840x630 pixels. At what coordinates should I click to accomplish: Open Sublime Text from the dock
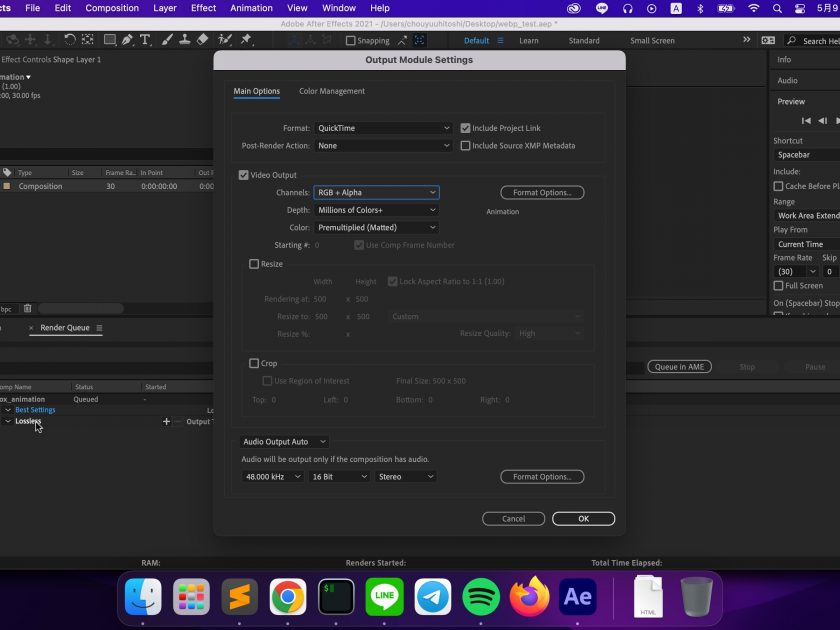(x=240, y=597)
